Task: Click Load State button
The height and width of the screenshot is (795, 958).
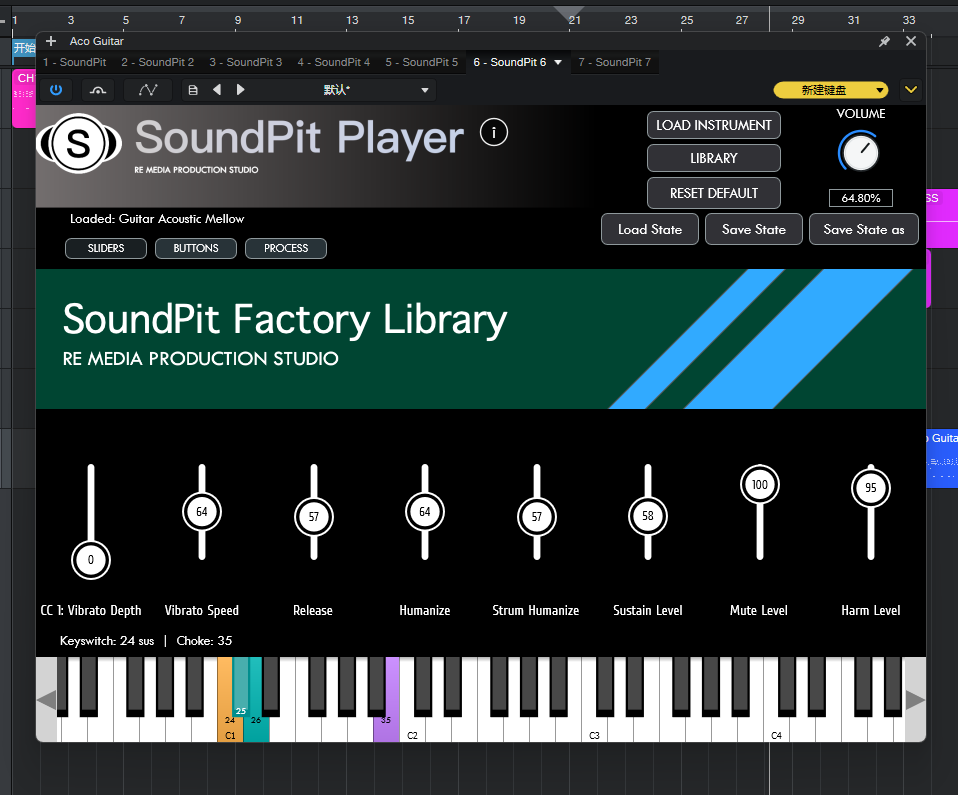Action: (x=649, y=229)
